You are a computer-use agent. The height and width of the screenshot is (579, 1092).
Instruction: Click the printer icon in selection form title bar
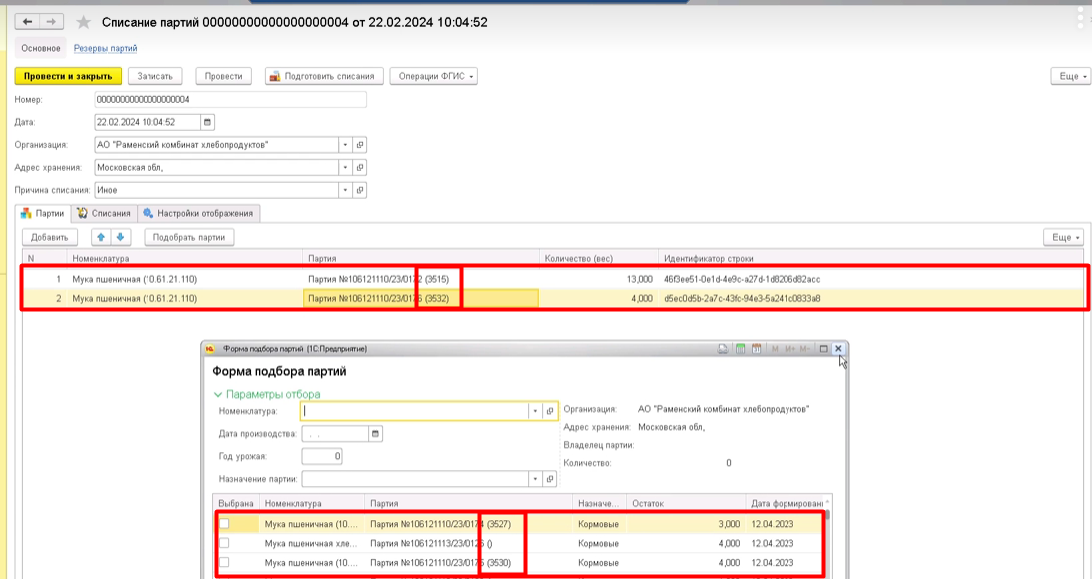pyautogui.click(x=723, y=348)
